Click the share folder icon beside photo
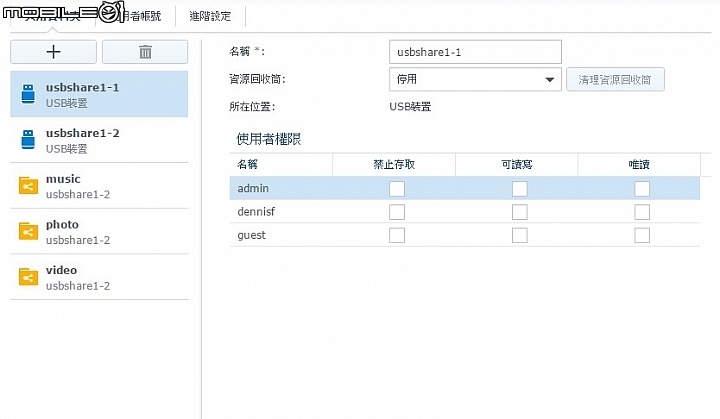The height and width of the screenshot is (419, 720). pyautogui.click(x=28, y=231)
